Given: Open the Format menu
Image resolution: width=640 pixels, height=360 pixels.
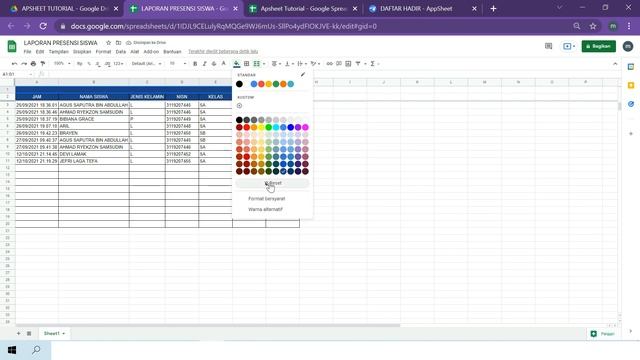Looking at the screenshot, I should pos(103,52).
